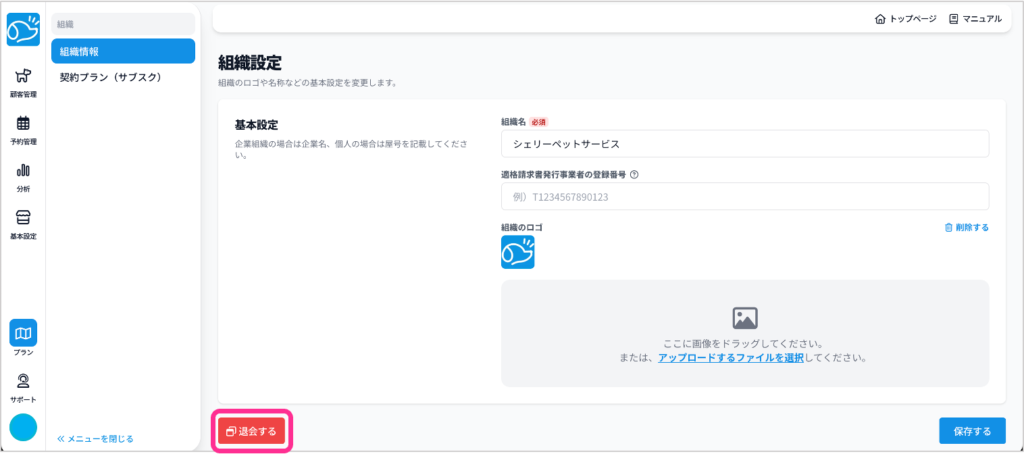1024x454 pixels.
Task: Select 契約プラン（サブスク） menu item
Action: pos(123,77)
